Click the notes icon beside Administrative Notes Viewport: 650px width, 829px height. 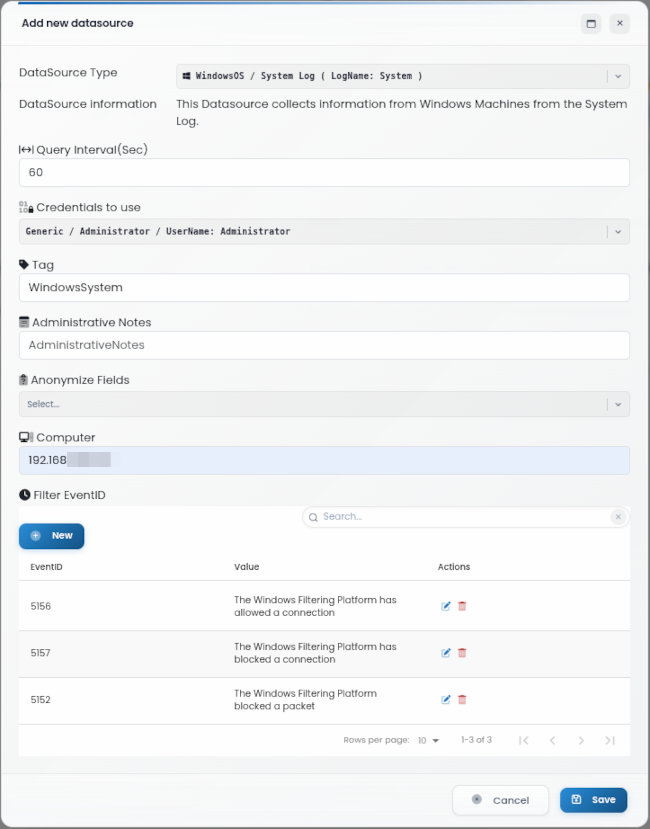[x=24, y=322]
